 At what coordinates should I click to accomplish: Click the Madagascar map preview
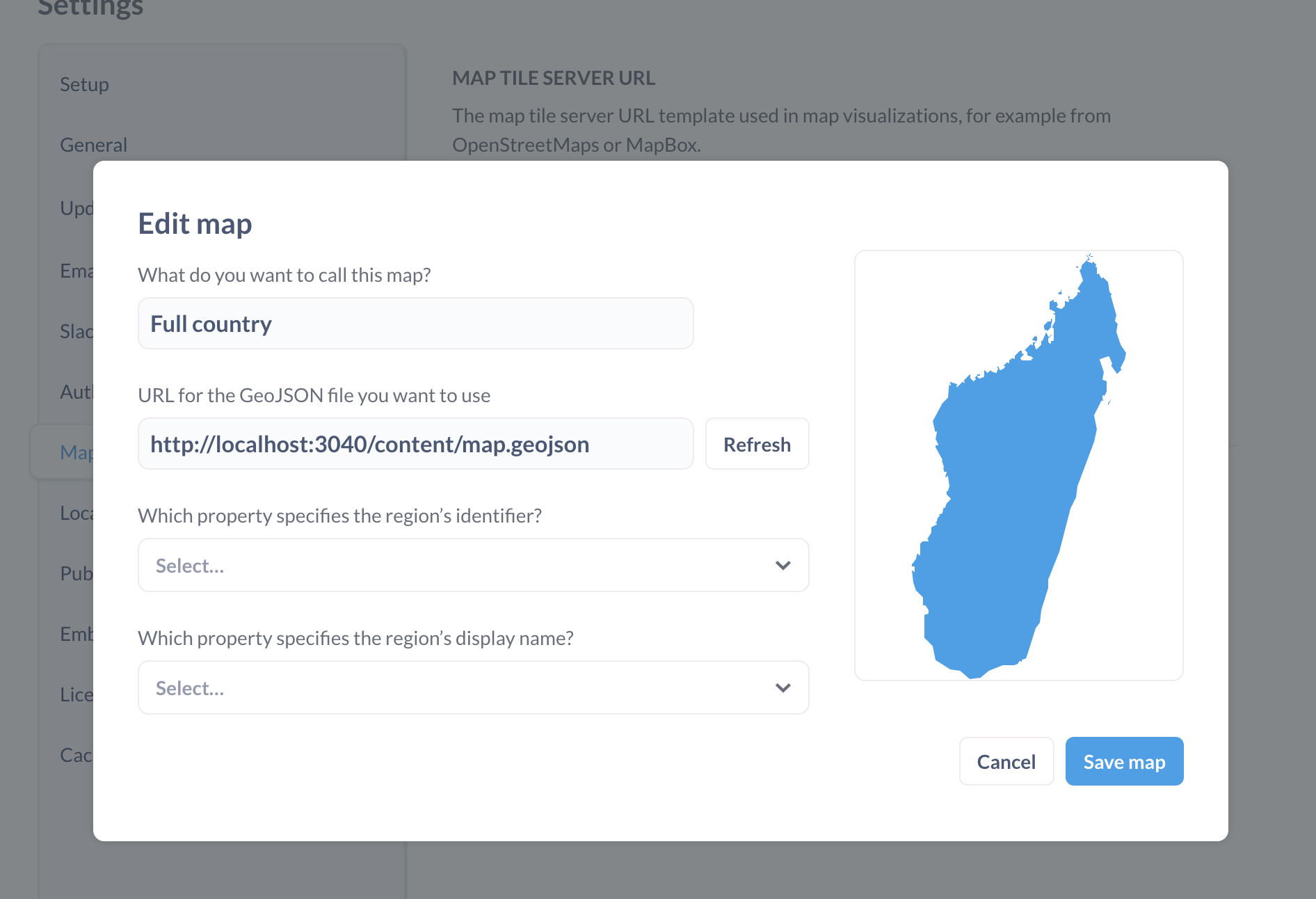point(1018,466)
